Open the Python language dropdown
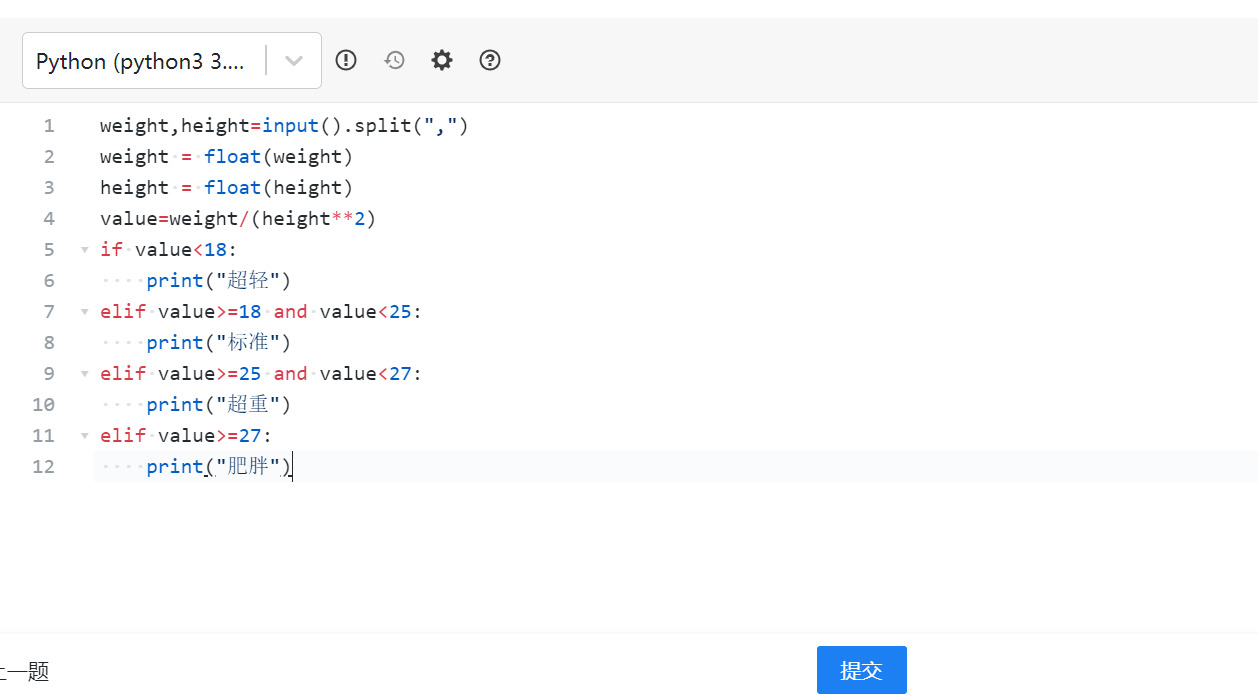Screen dimensions: 1258x697 click(172, 61)
